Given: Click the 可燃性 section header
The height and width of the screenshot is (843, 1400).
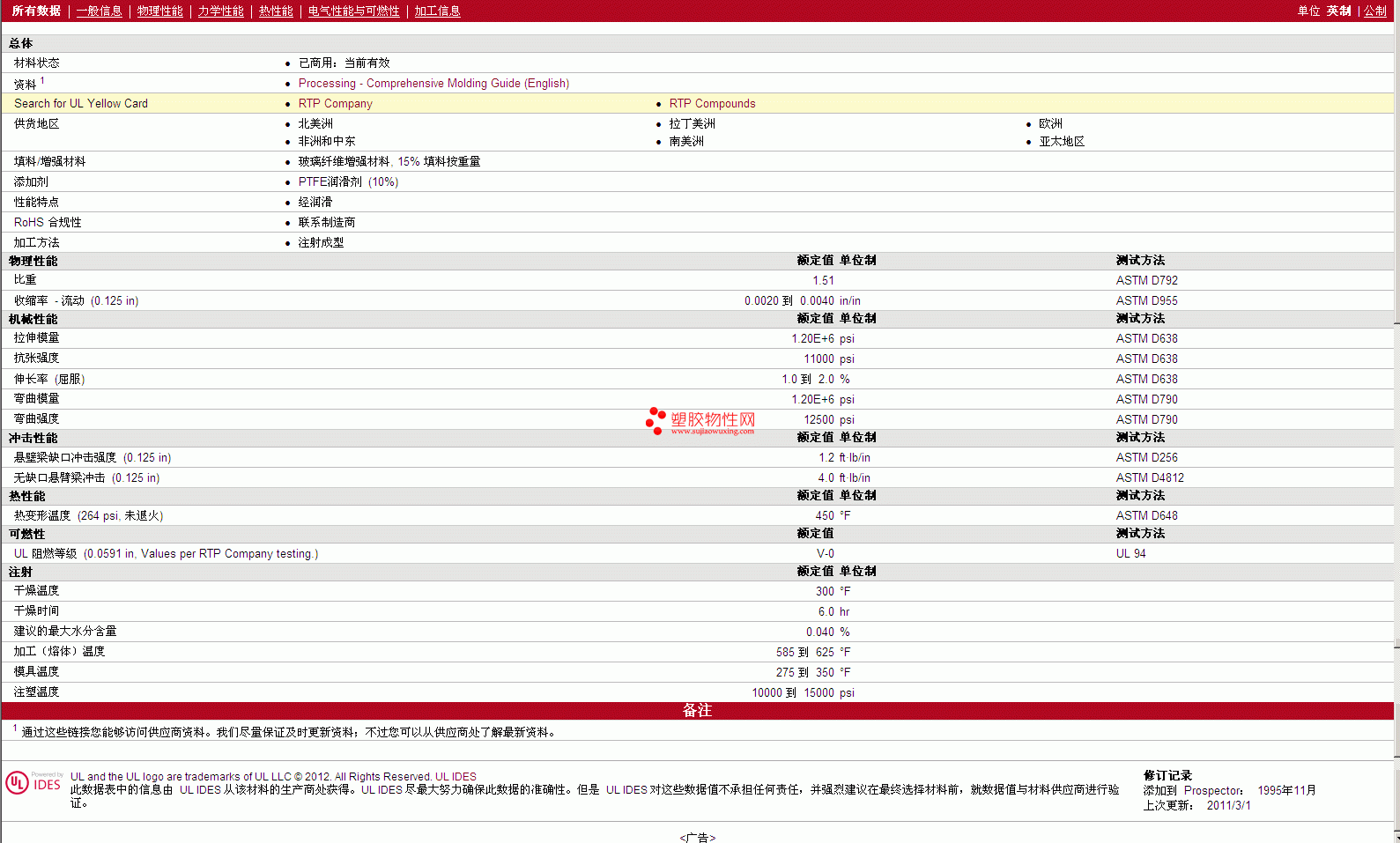Looking at the screenshot, I should pyautogui.click(x=27, y=534).
